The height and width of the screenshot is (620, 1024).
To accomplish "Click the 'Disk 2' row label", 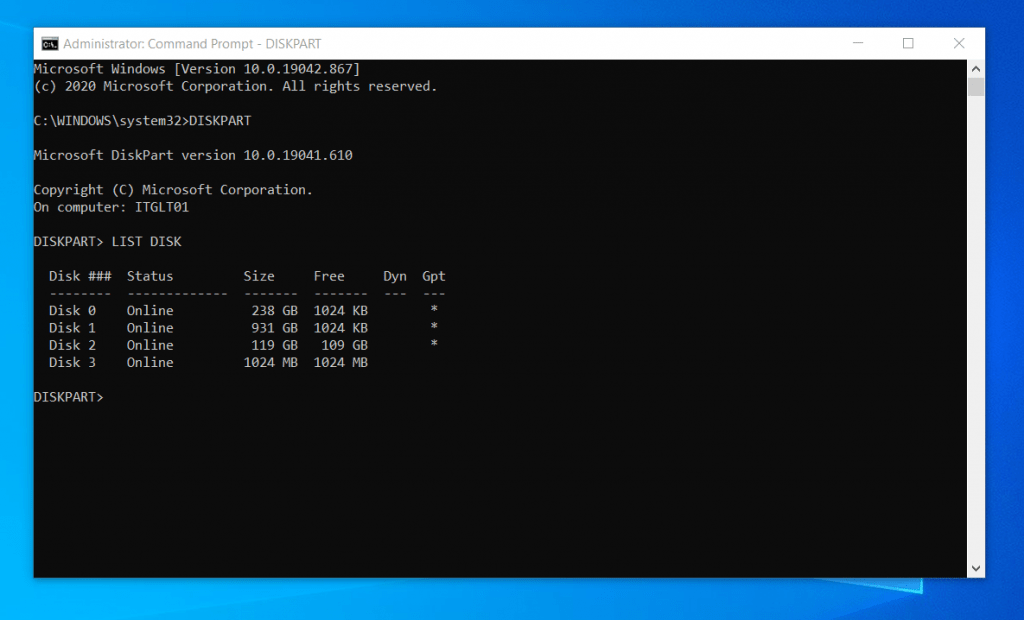I will 72,345.
